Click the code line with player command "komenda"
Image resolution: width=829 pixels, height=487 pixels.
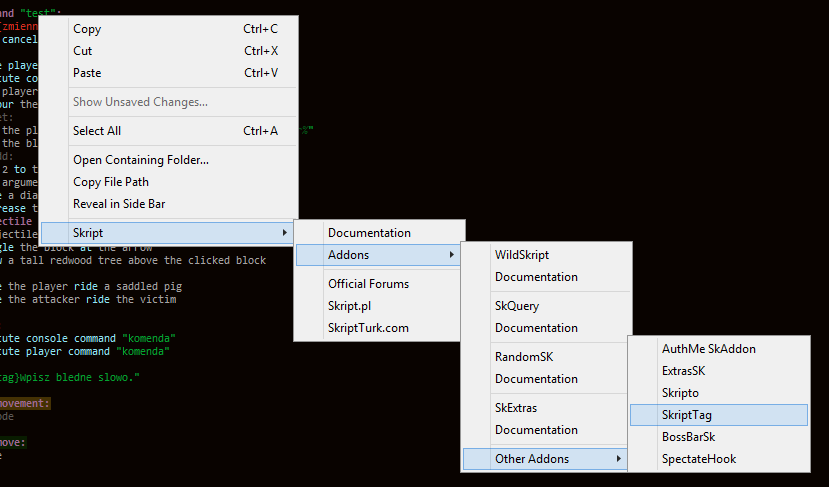85,351
